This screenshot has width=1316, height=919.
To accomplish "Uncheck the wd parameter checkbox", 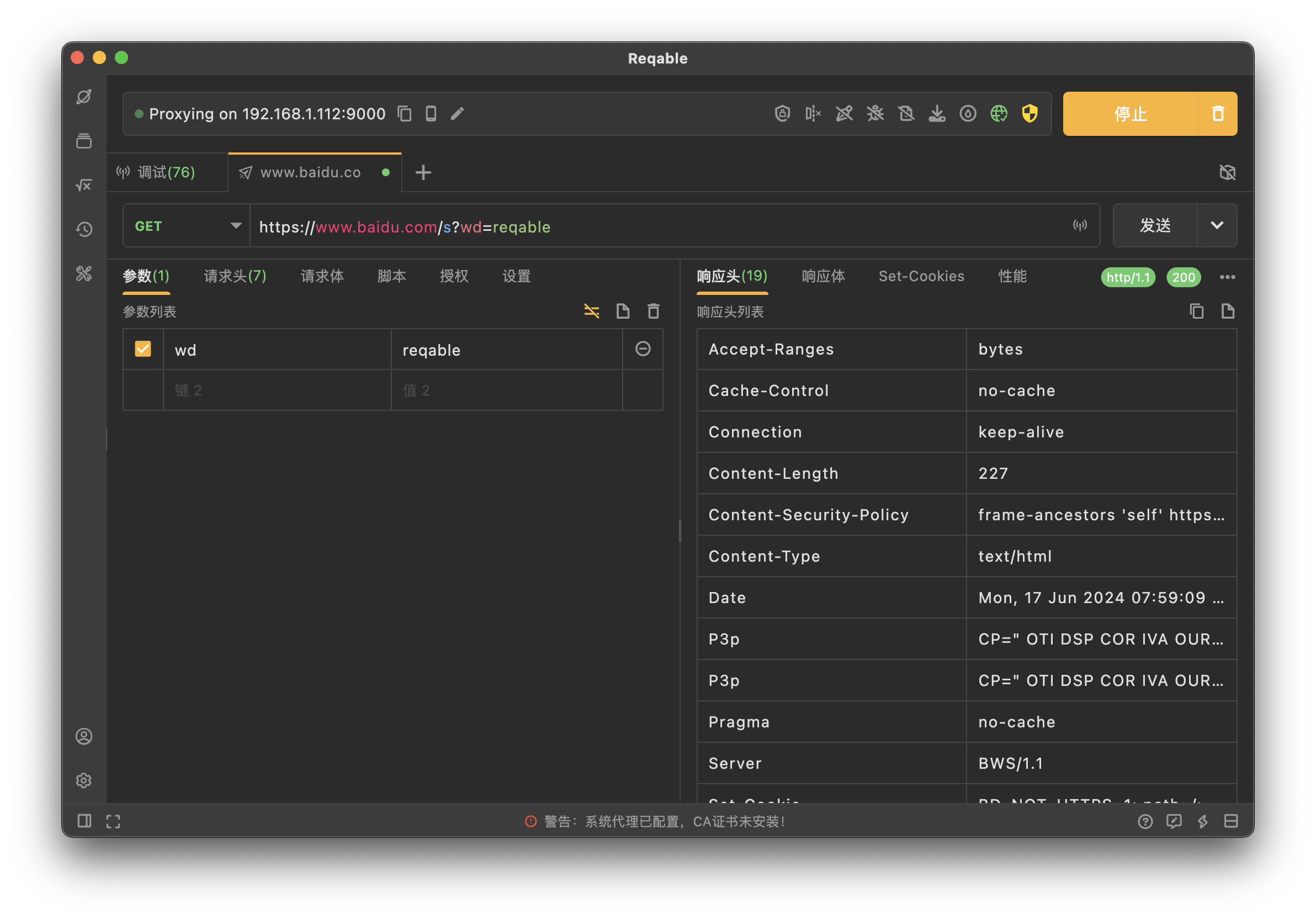I will point(143,349).
